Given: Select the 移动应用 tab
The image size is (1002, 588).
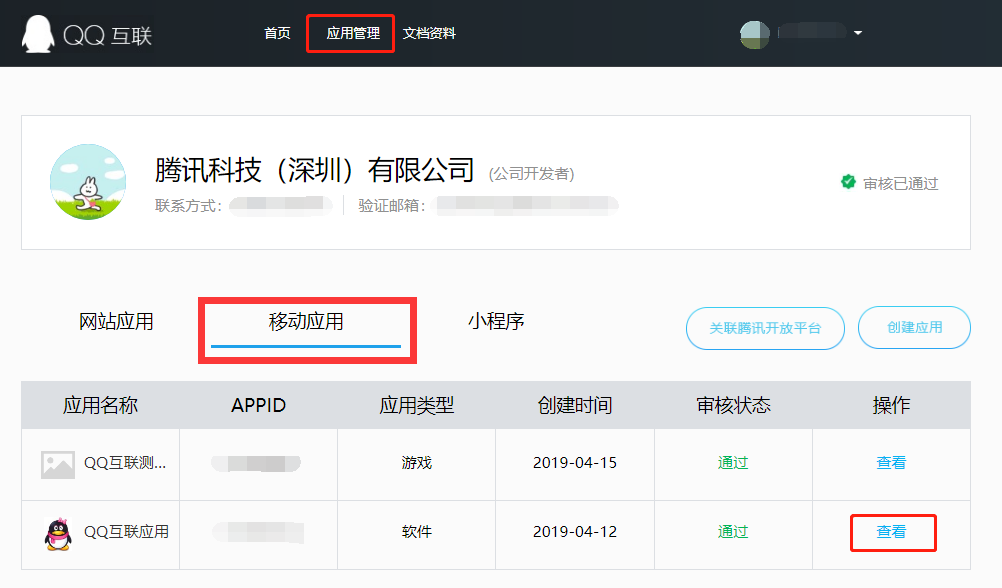Looking at the screenshot, I should [306, 321].
